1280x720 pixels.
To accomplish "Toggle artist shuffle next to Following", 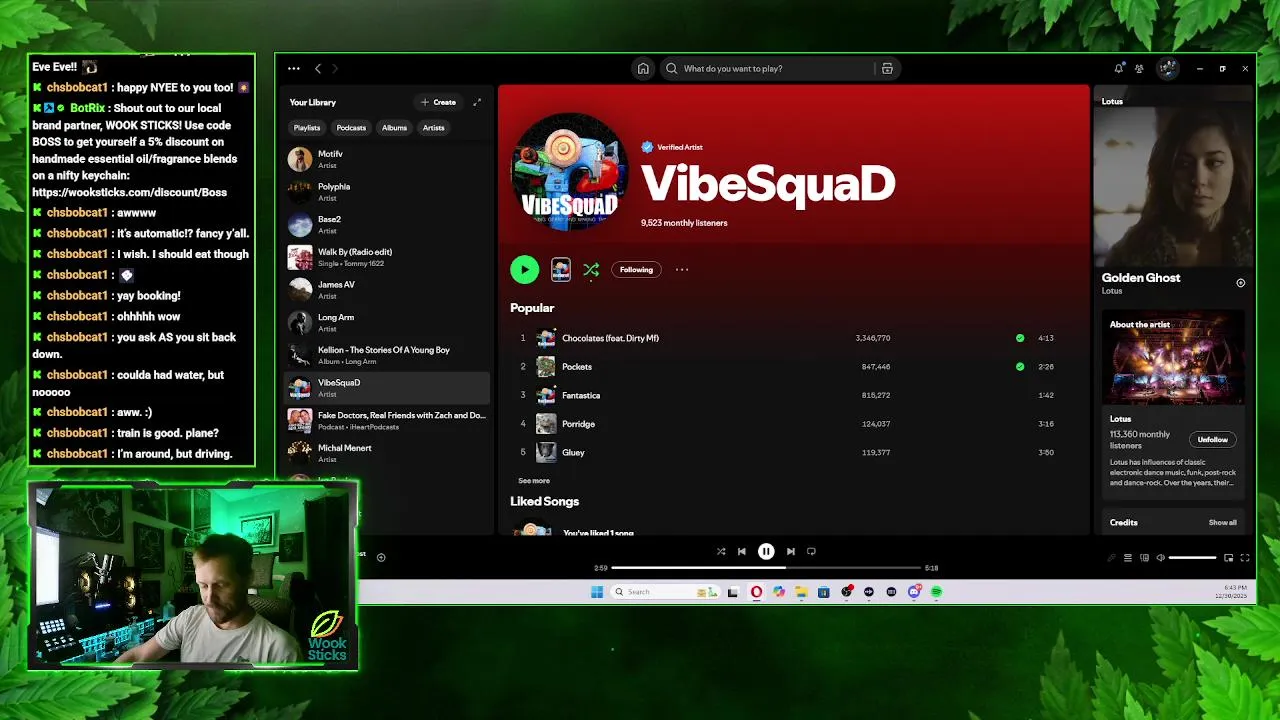I will (591, 269).
